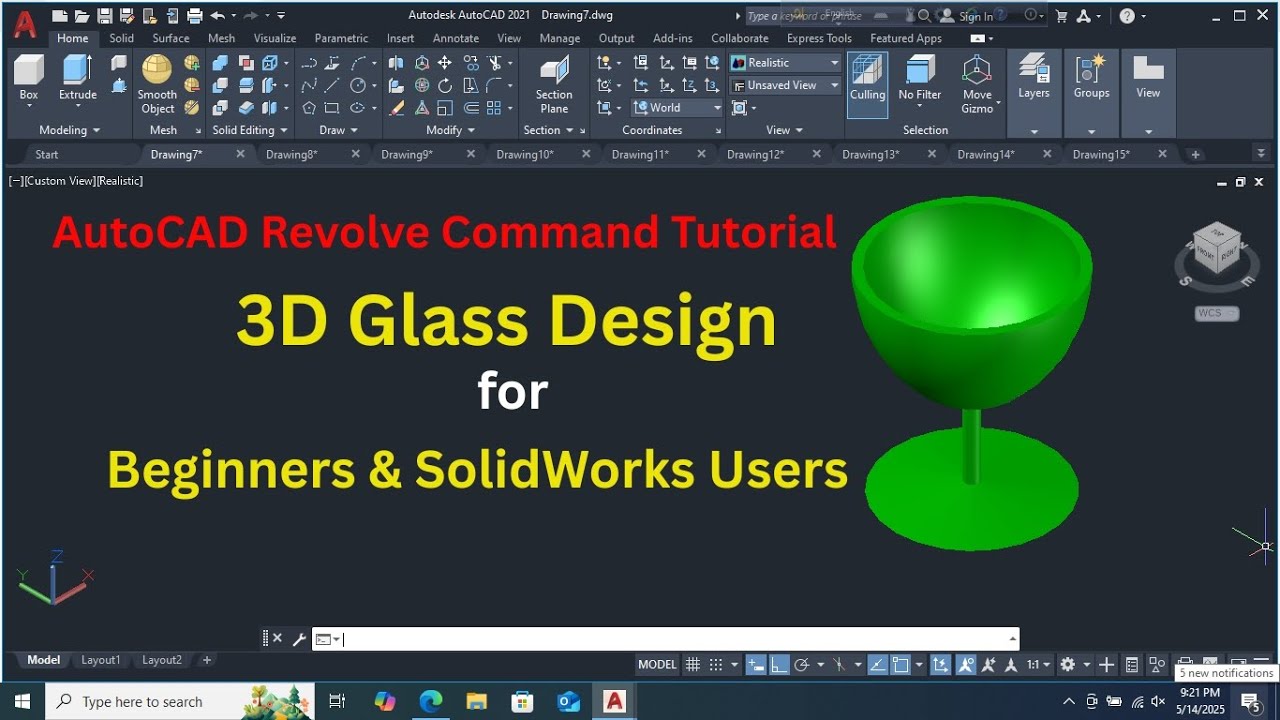Switch to the Drawing10 file tab
The width and height of the screenshot is (1280, 720).
524,154
